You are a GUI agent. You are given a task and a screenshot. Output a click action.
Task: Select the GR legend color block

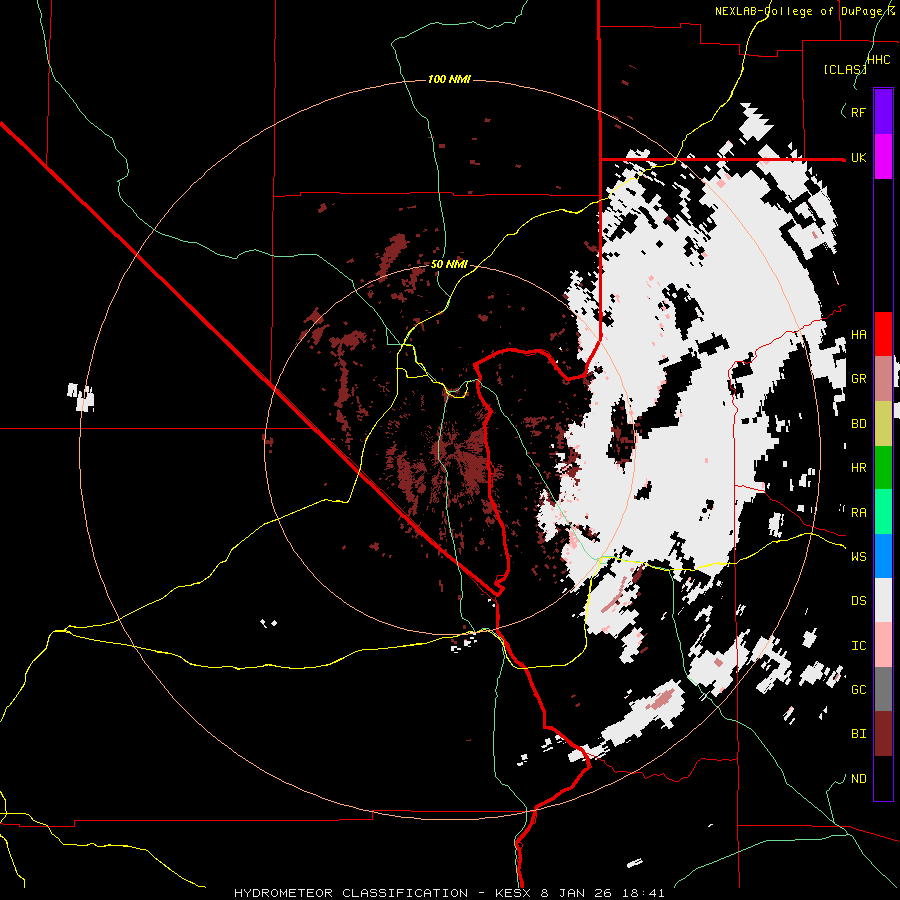pyautogui.click(x=883, y=378)
